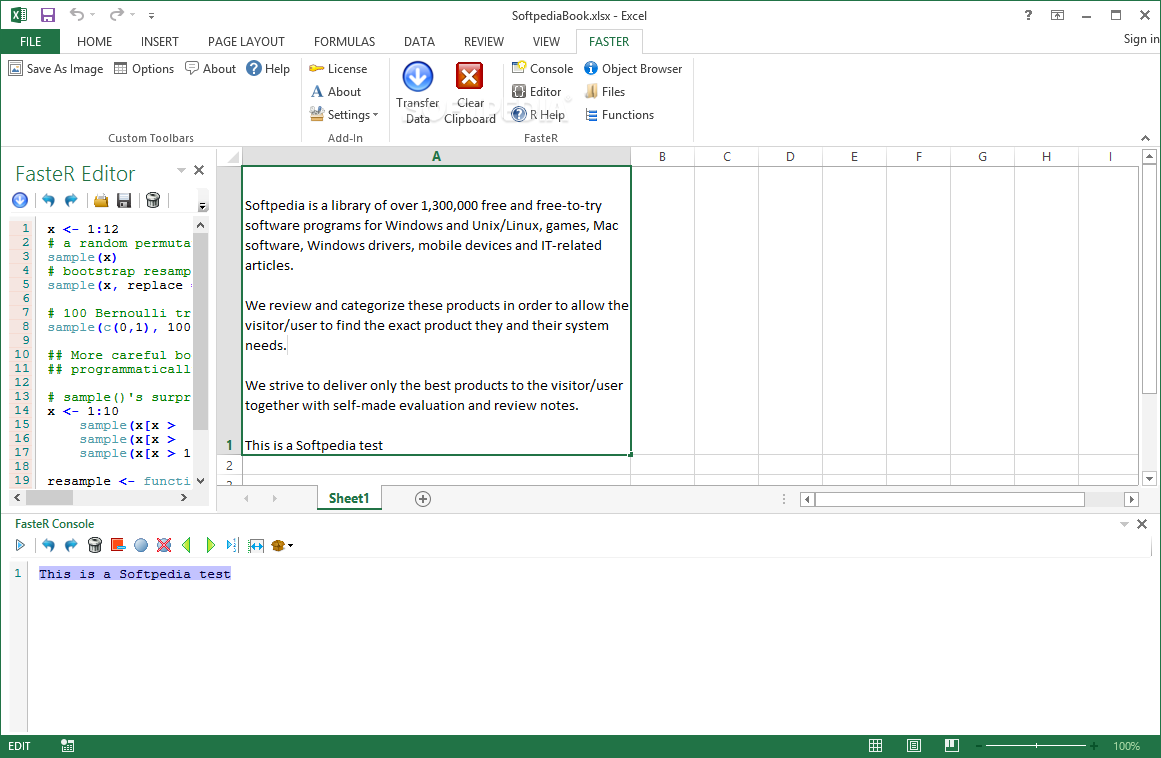The height and width of the screenshot is (758, 1161).
Task: Open Options in Custom Toolbars
Action: click(x=144, y=68)
